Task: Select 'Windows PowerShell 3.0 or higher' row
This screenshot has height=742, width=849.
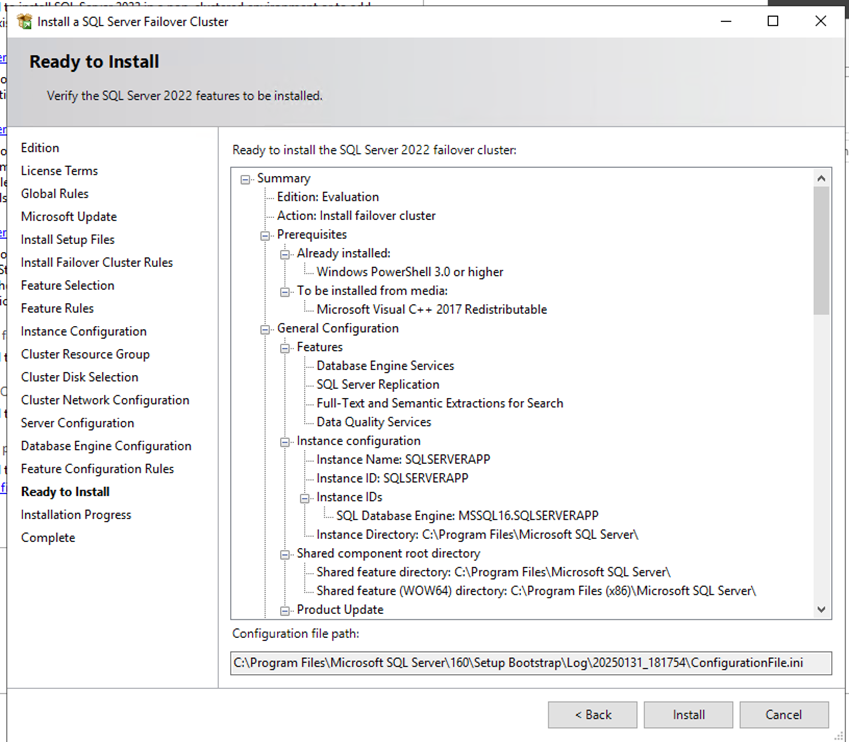Action: (x=410, y=272)
